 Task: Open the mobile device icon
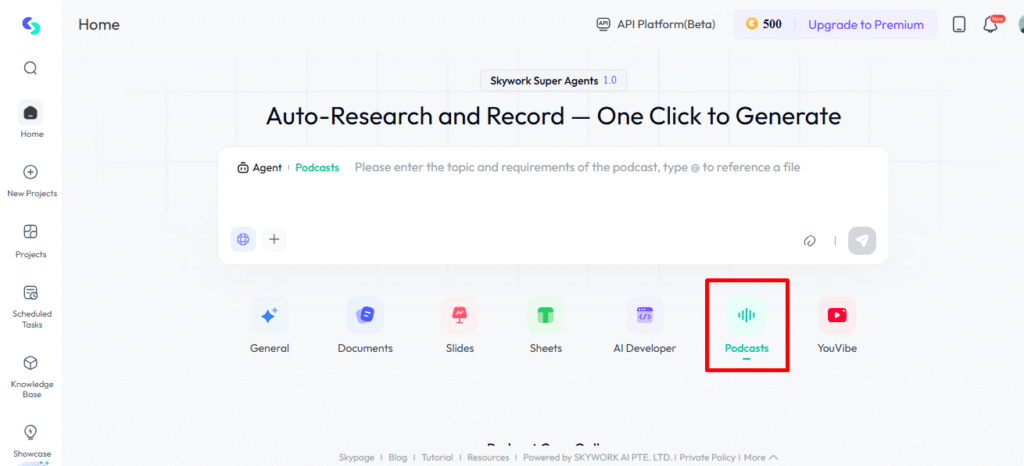pos(959,25)
